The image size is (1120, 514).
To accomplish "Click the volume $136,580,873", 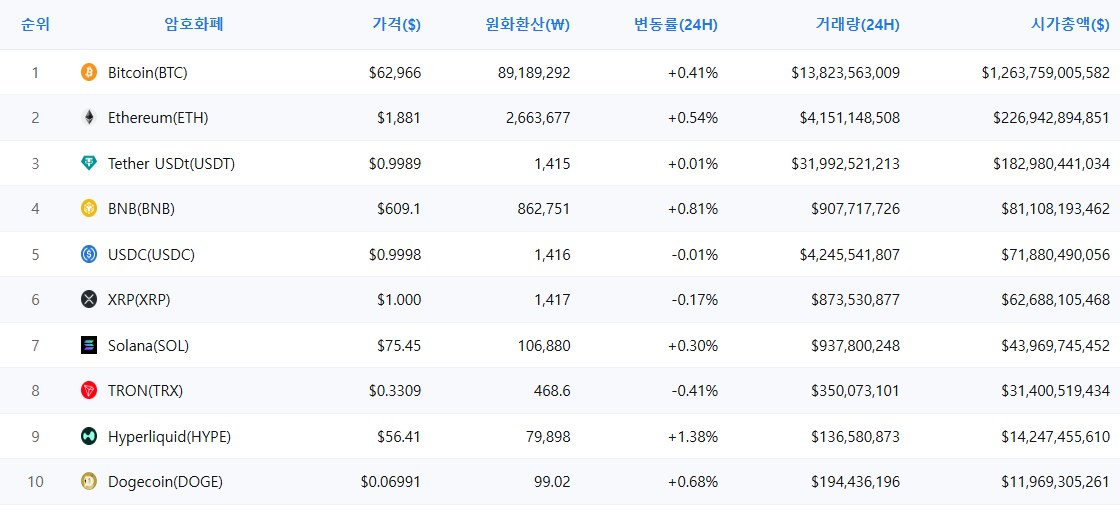I will (856, 436).
